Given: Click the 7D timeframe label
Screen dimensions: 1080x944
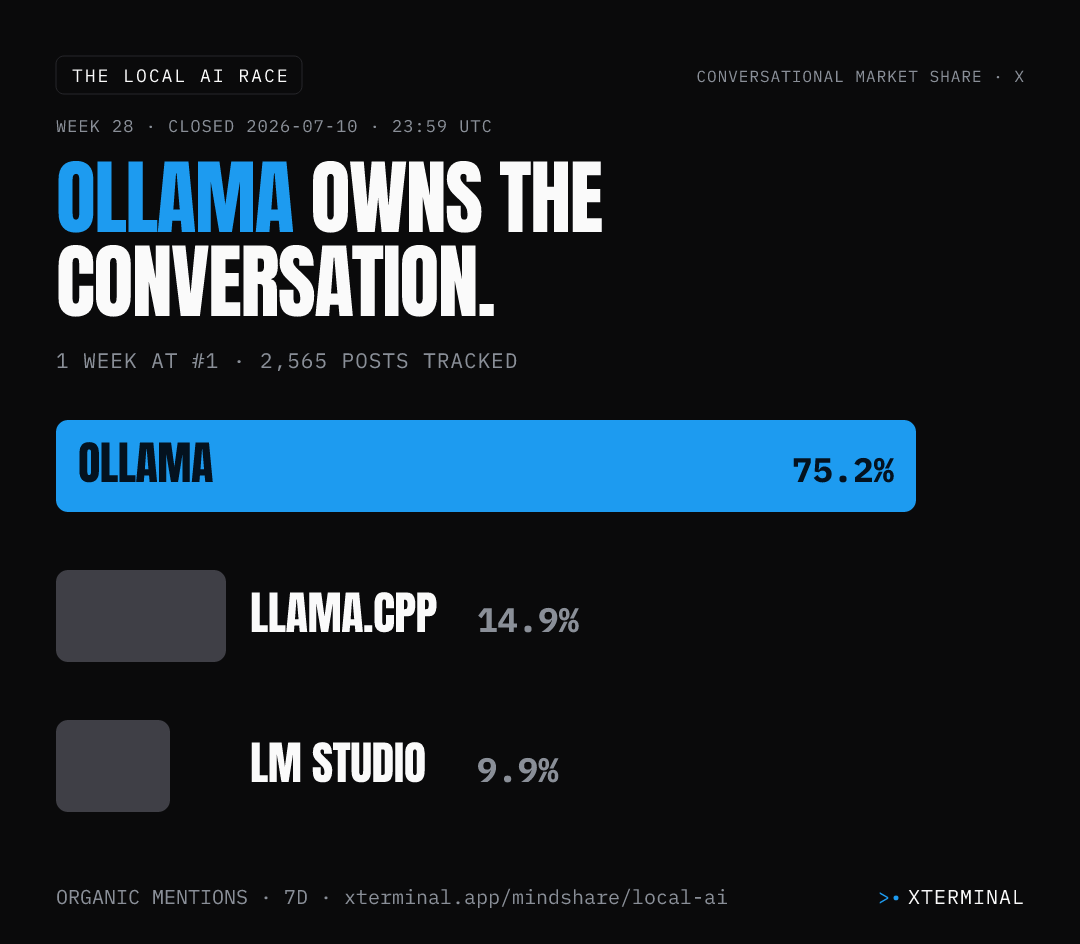Looking at the screenshot, I should click(x=296, y=897).
